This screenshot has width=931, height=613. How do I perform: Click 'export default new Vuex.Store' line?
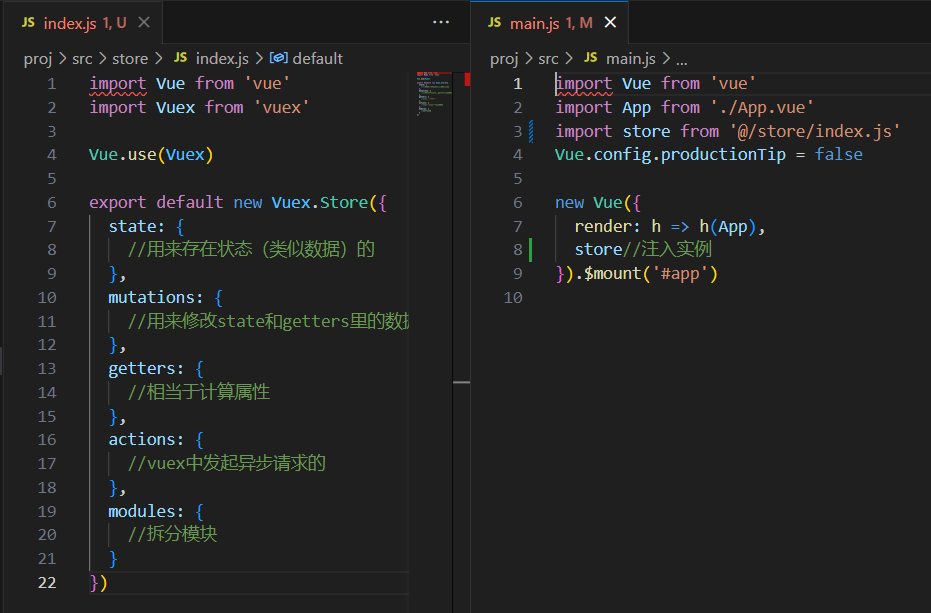[238, 203]
